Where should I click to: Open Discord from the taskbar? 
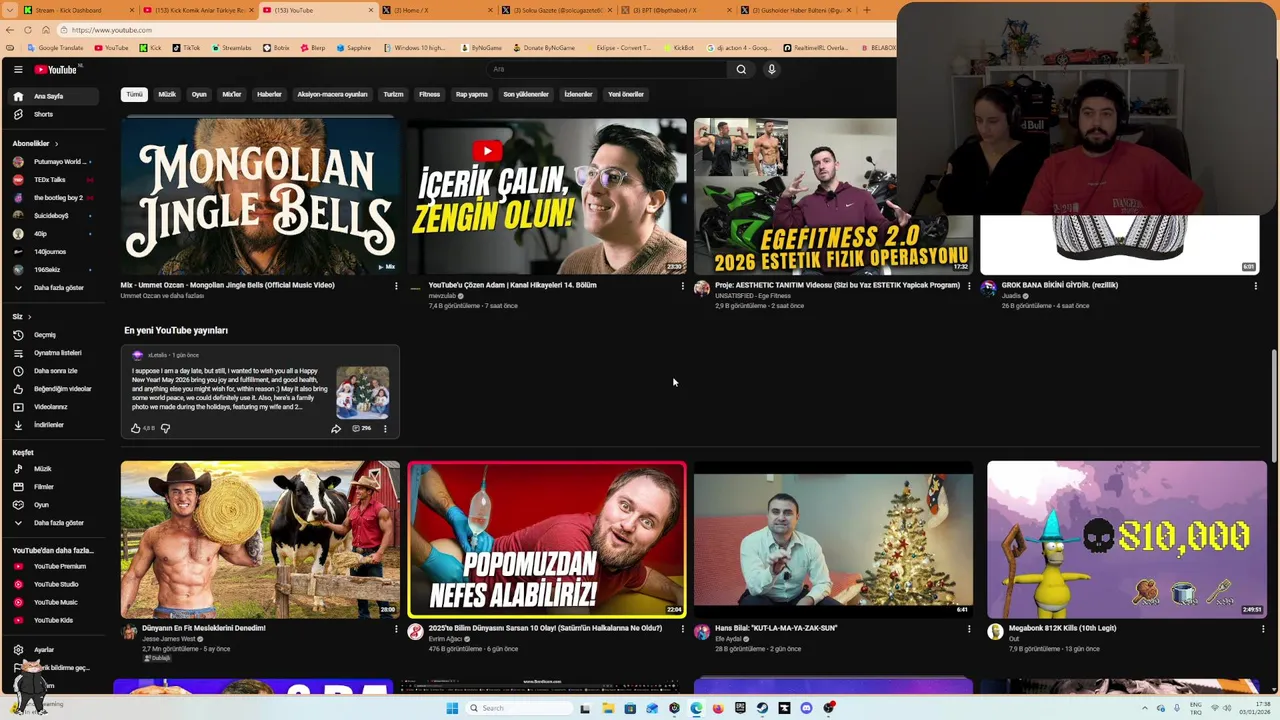806,708
